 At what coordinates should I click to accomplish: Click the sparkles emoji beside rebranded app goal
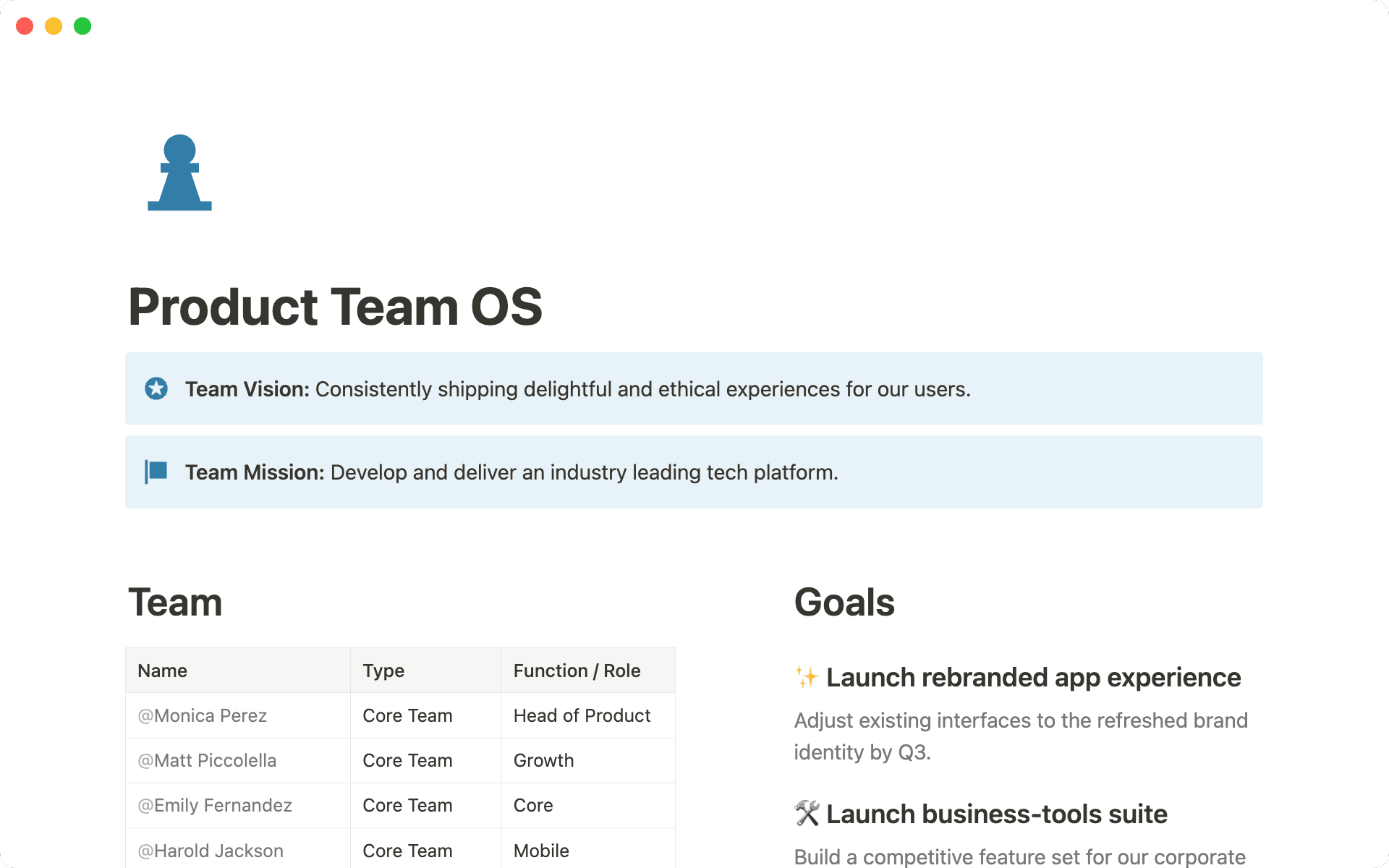pos(805,677)
